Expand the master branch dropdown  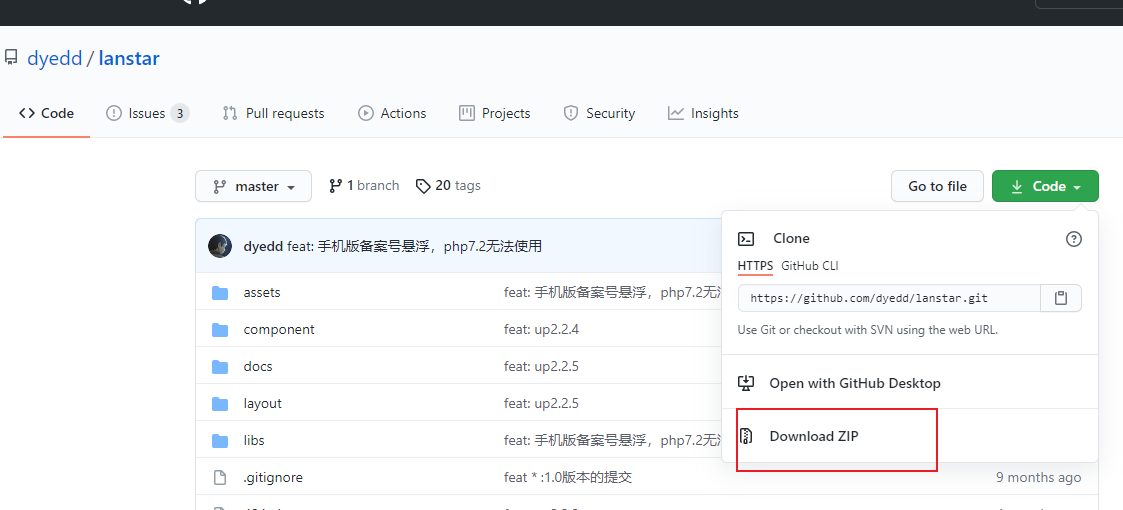pyautogui.click(x=254, y=186)
